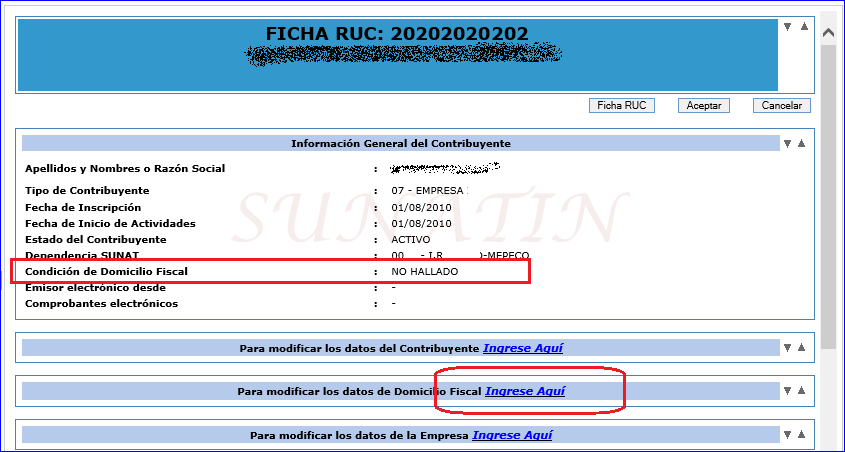Click the Información General del Contribuyente header bar

point(400,143)
